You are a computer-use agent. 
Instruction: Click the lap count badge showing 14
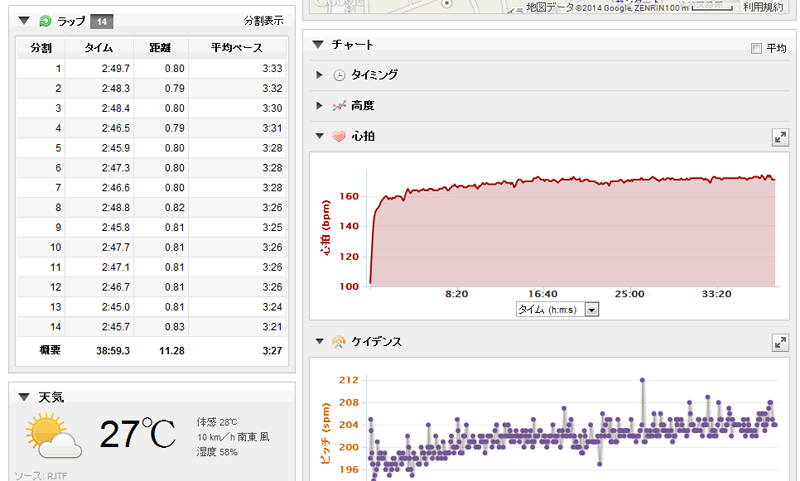click(101, 21)
